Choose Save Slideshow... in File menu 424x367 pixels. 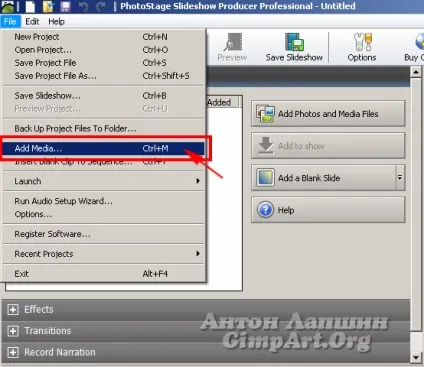coord(103,96)
